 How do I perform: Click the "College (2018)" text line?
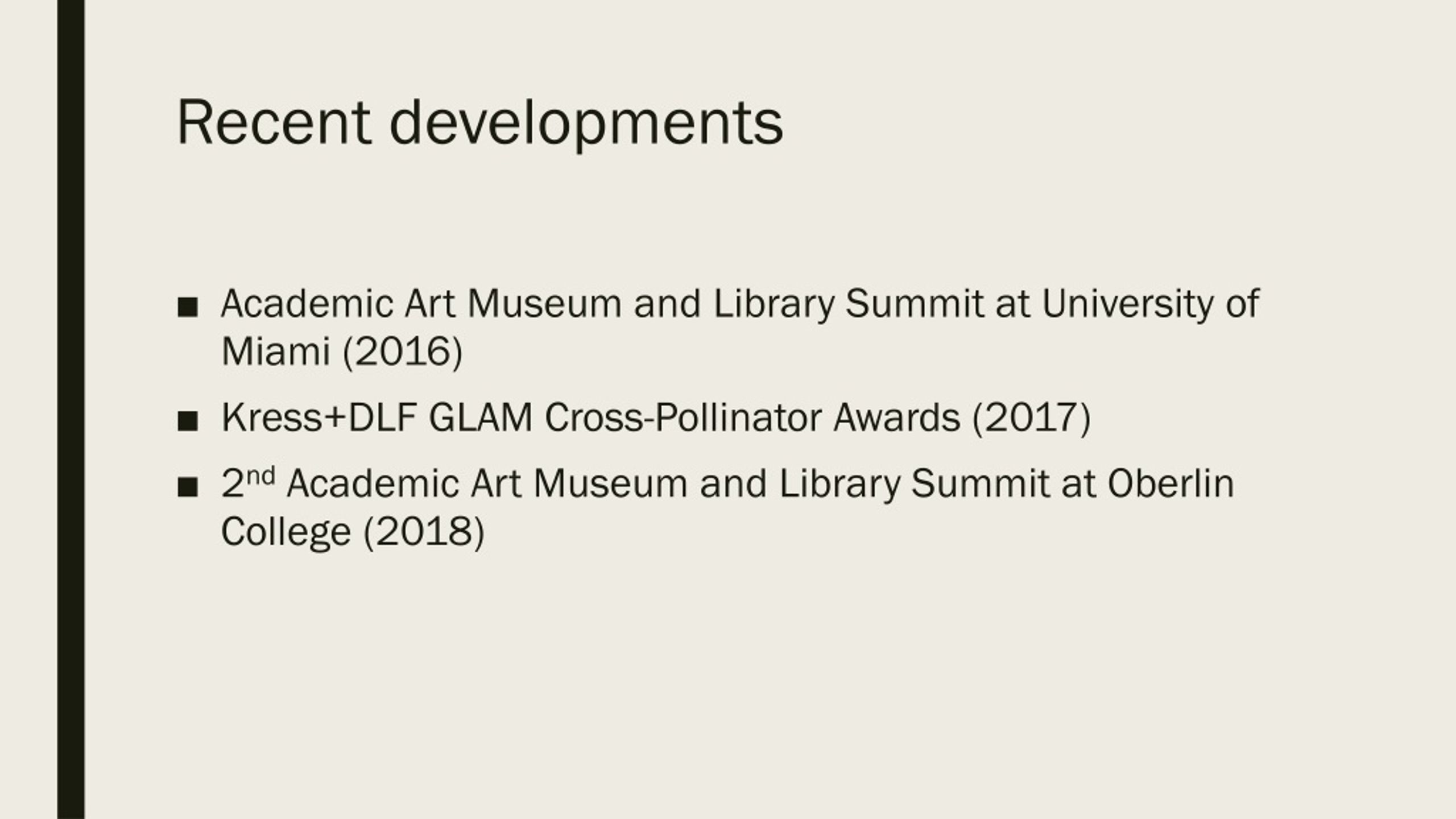pos(353,532)
